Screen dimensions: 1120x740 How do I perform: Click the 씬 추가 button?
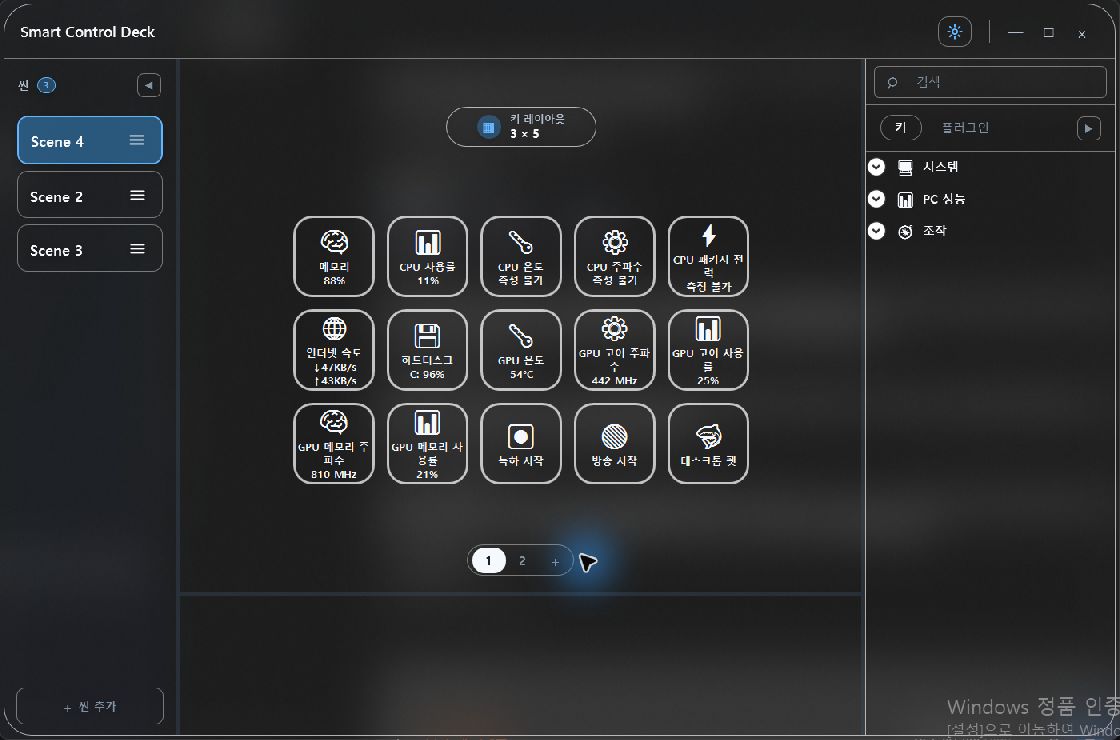[90, 706]
